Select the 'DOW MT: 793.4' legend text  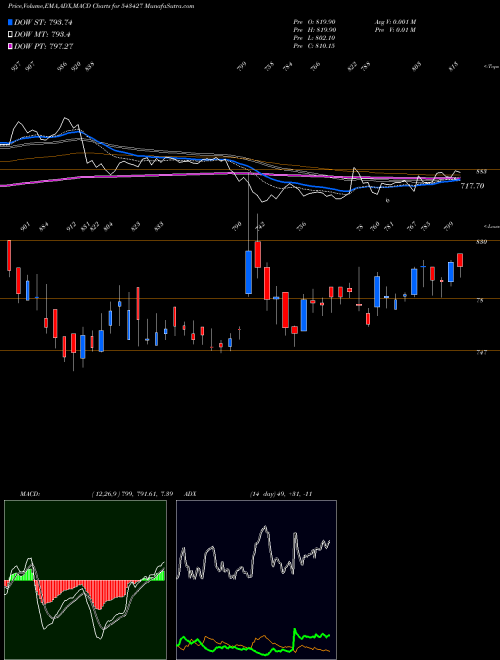click(x=43, y=34)
